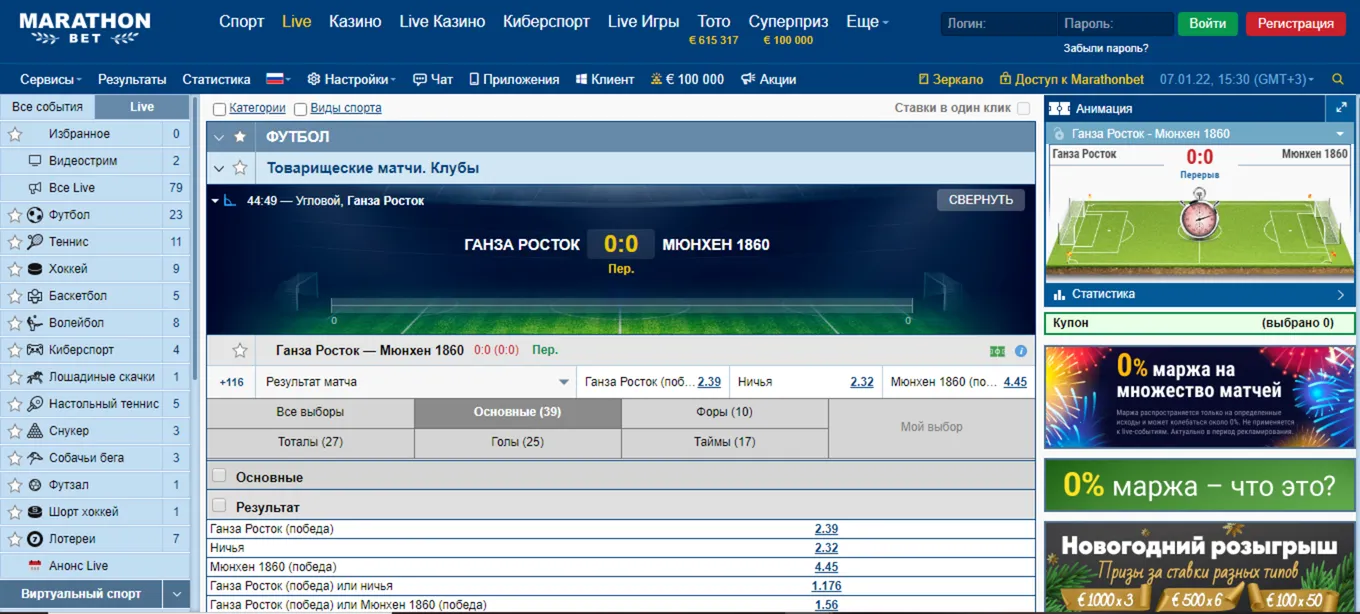The image size is (1360, 614).
Task: Collapse Товарищеские матчи. Клубы chevron
Action: tap(219, 168)
